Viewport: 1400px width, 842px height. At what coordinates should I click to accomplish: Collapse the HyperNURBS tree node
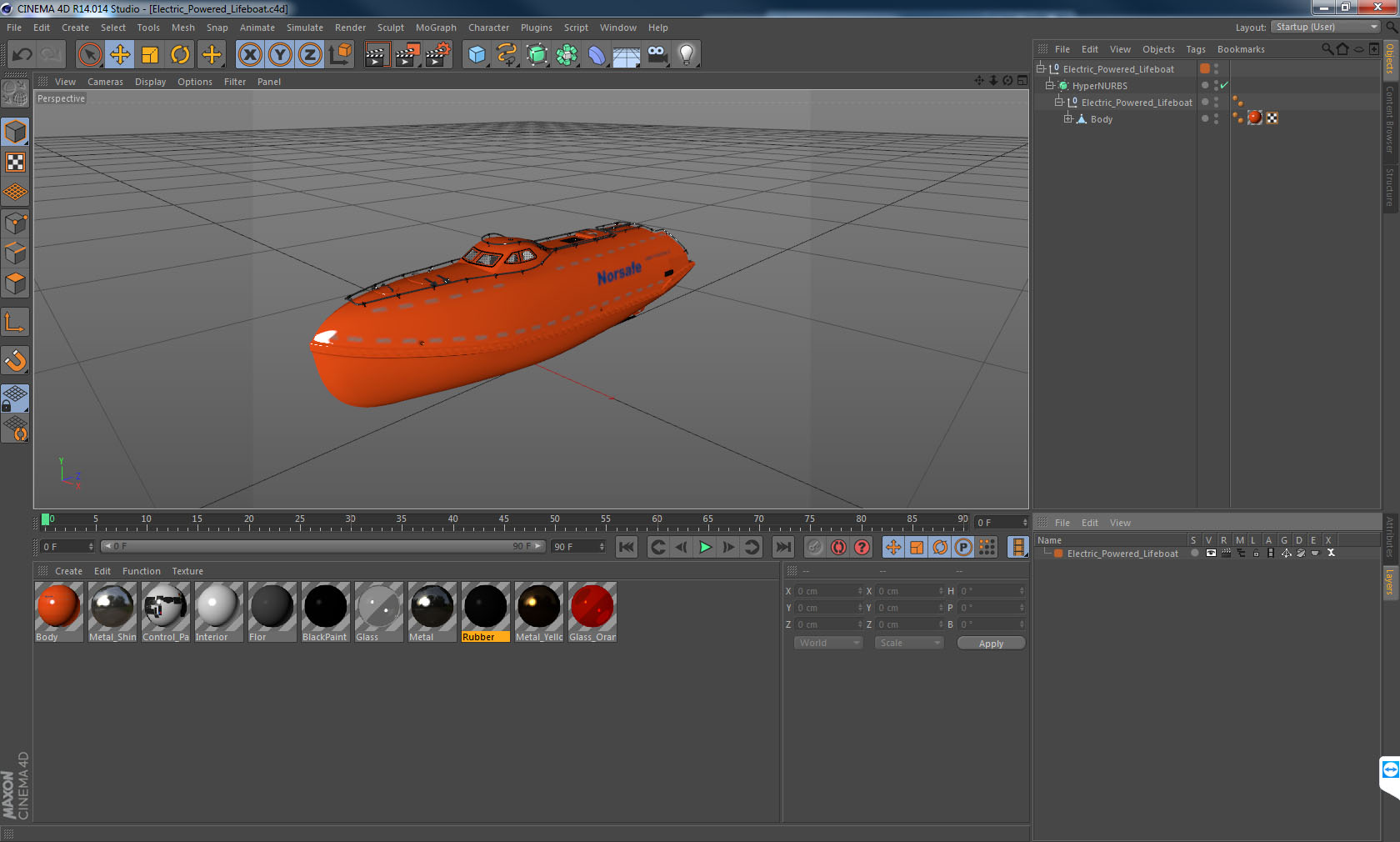click(1050, 86)
